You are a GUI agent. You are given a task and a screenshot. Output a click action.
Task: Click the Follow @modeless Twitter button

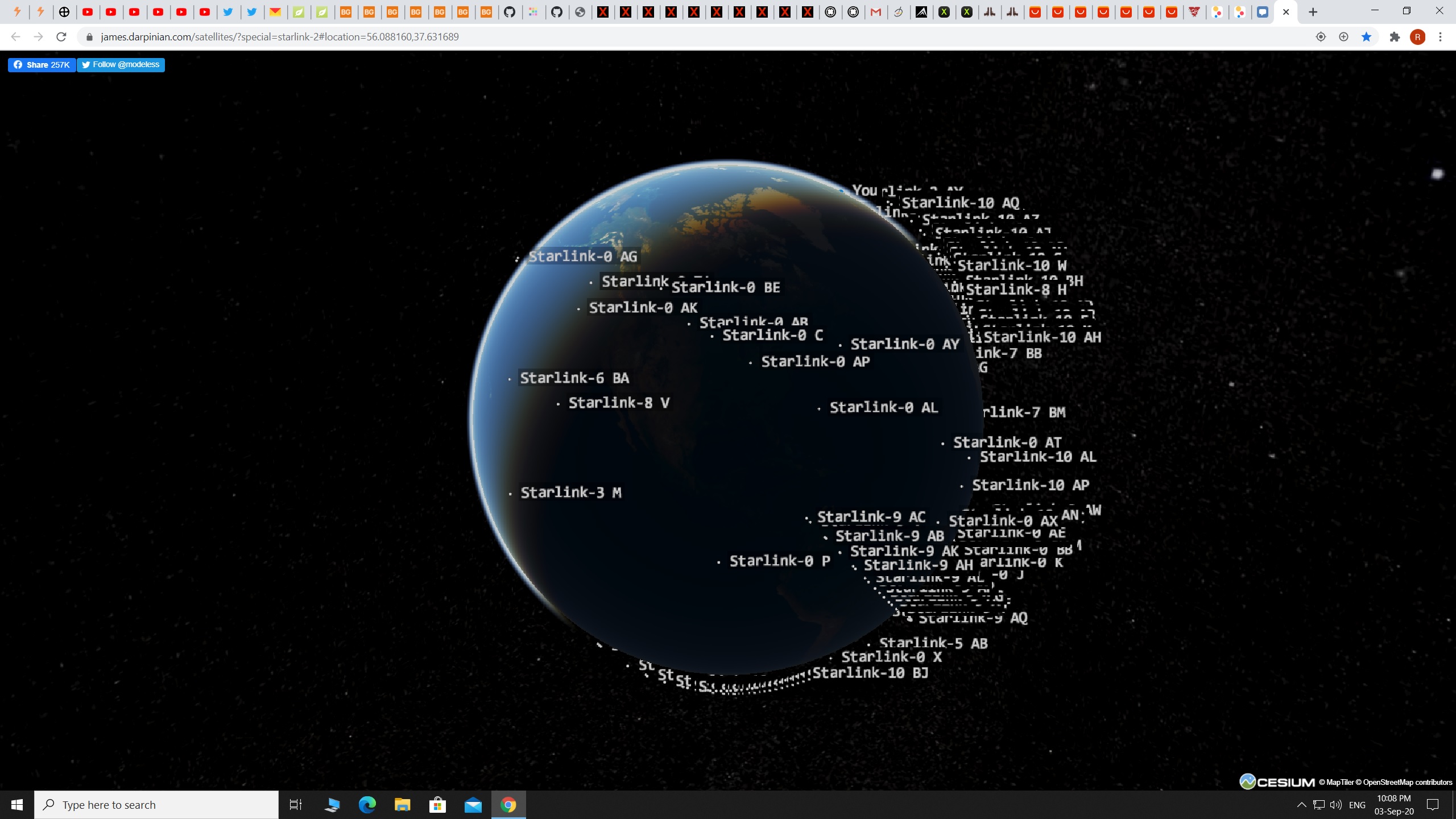tap(121, 65)
